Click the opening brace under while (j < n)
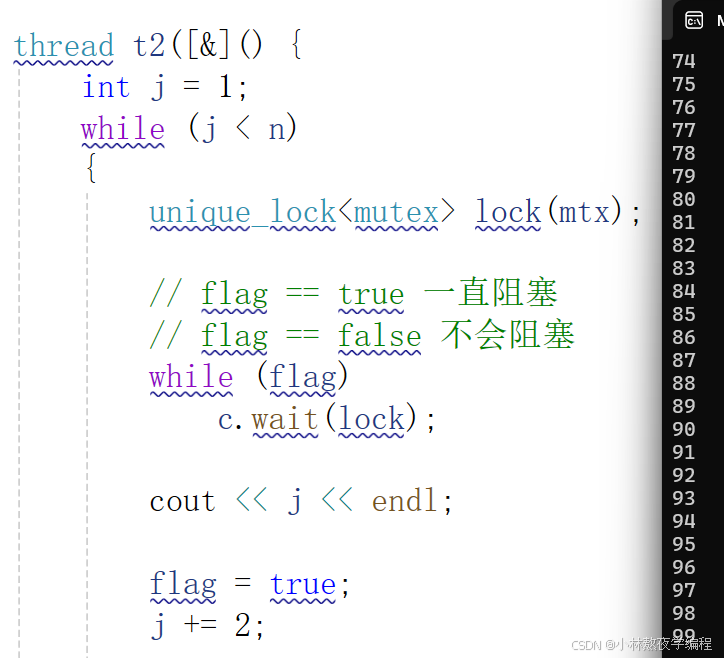The image size is (724, 658). pos(91,168)
